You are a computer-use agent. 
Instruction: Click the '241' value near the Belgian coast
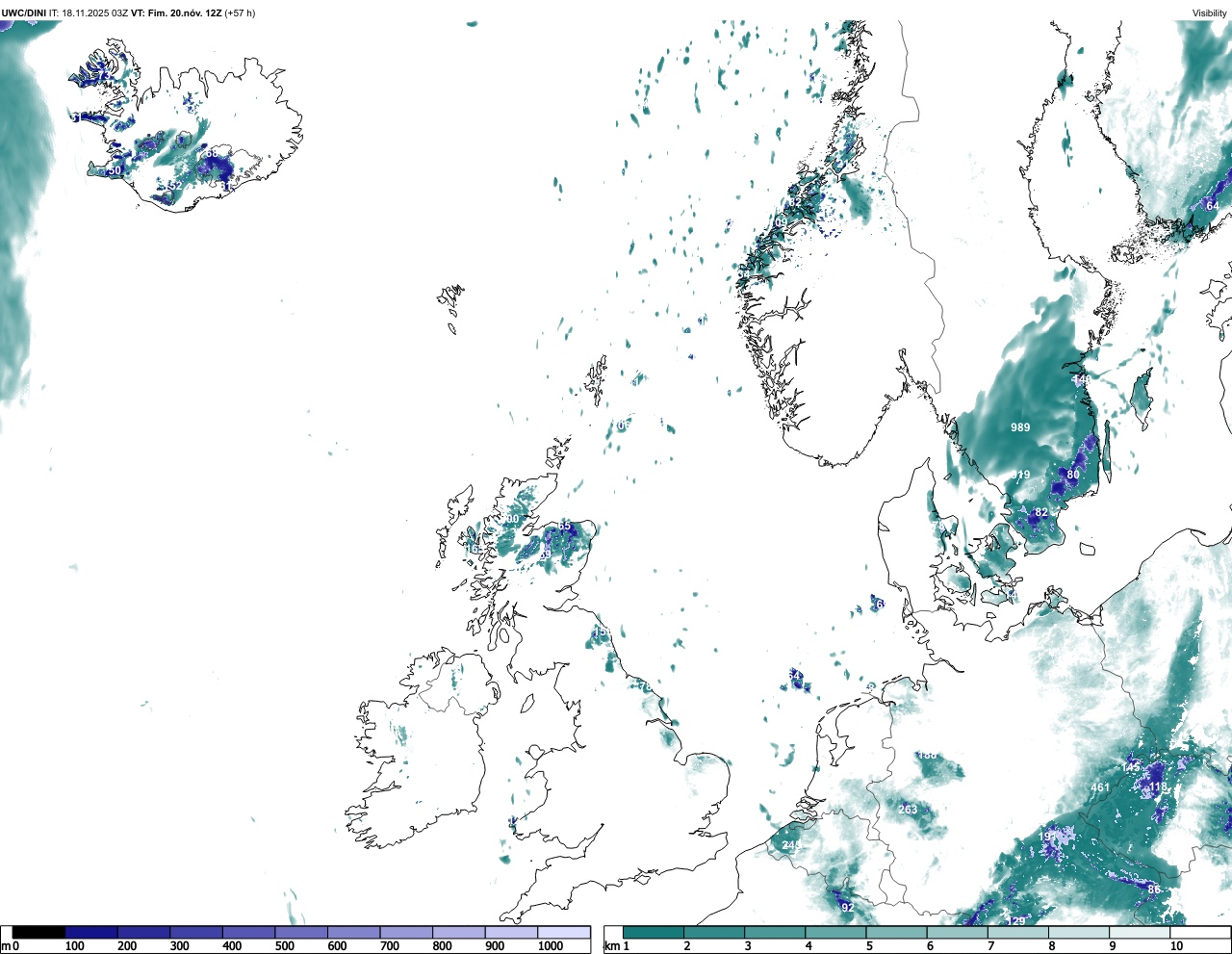point(791,845)
